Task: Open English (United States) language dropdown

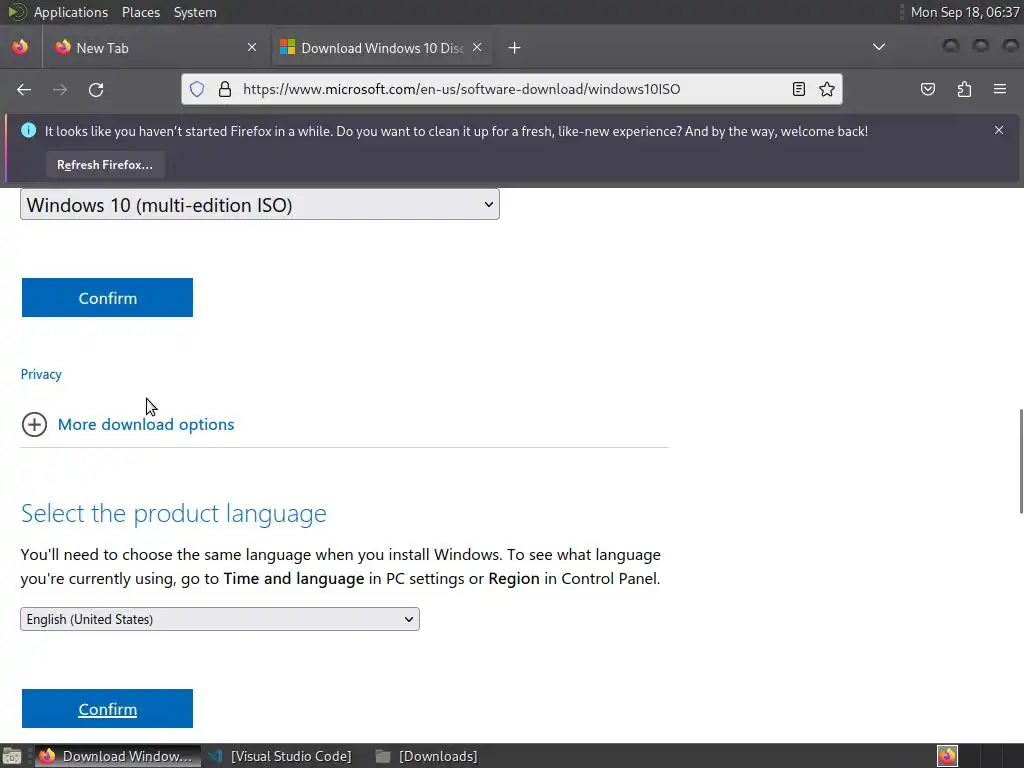Action: pos(219,619)
